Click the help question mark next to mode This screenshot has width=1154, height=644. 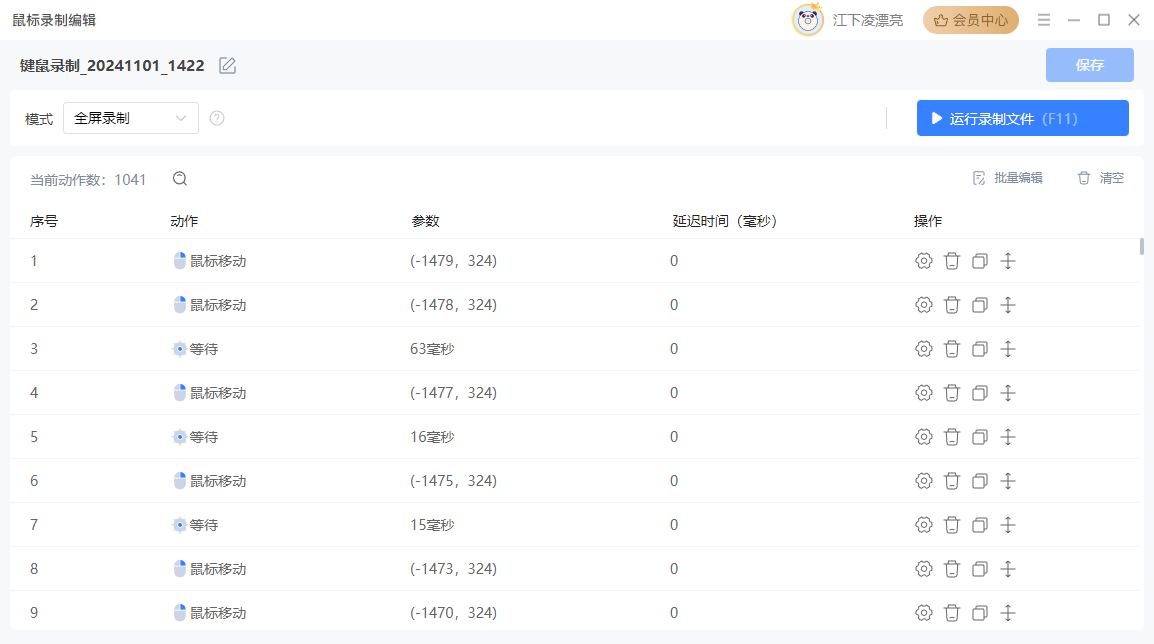point(217,118)
